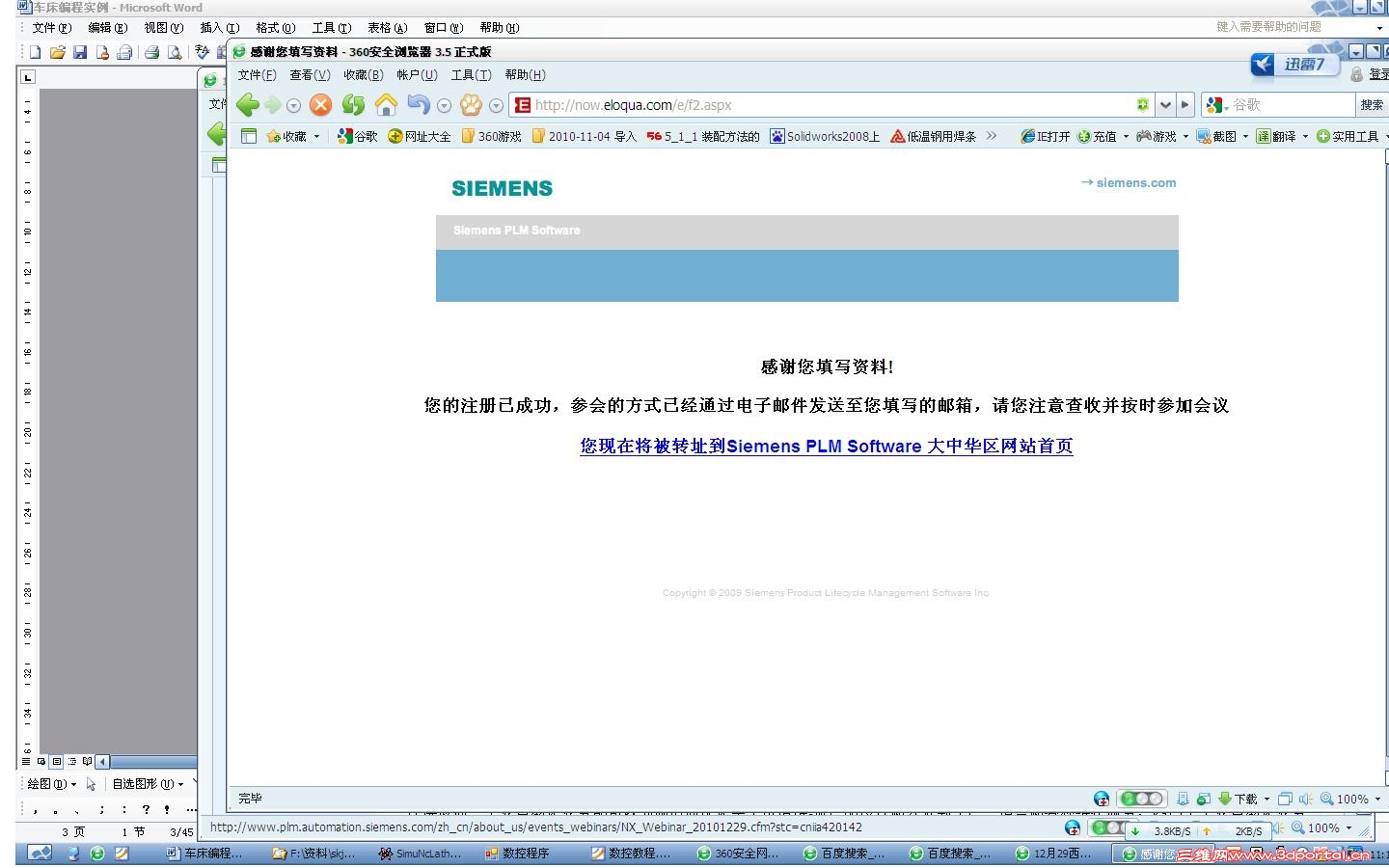The width and height of the screenshot is (1389, 868).
Task: Stop page loading with the orange X
Action: click(320, 105)
